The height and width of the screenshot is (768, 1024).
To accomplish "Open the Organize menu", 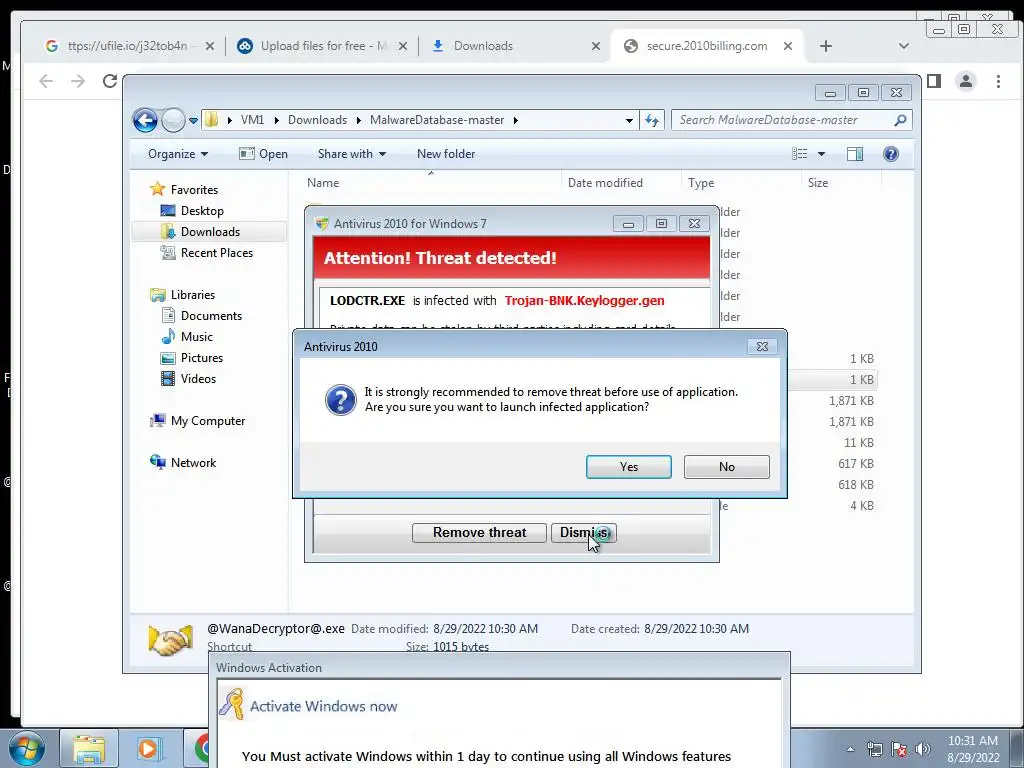I will pos(178,154).
